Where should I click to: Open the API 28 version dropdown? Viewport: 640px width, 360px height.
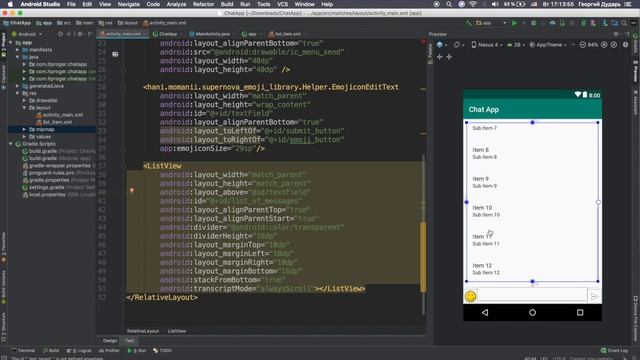coord(516,45)
